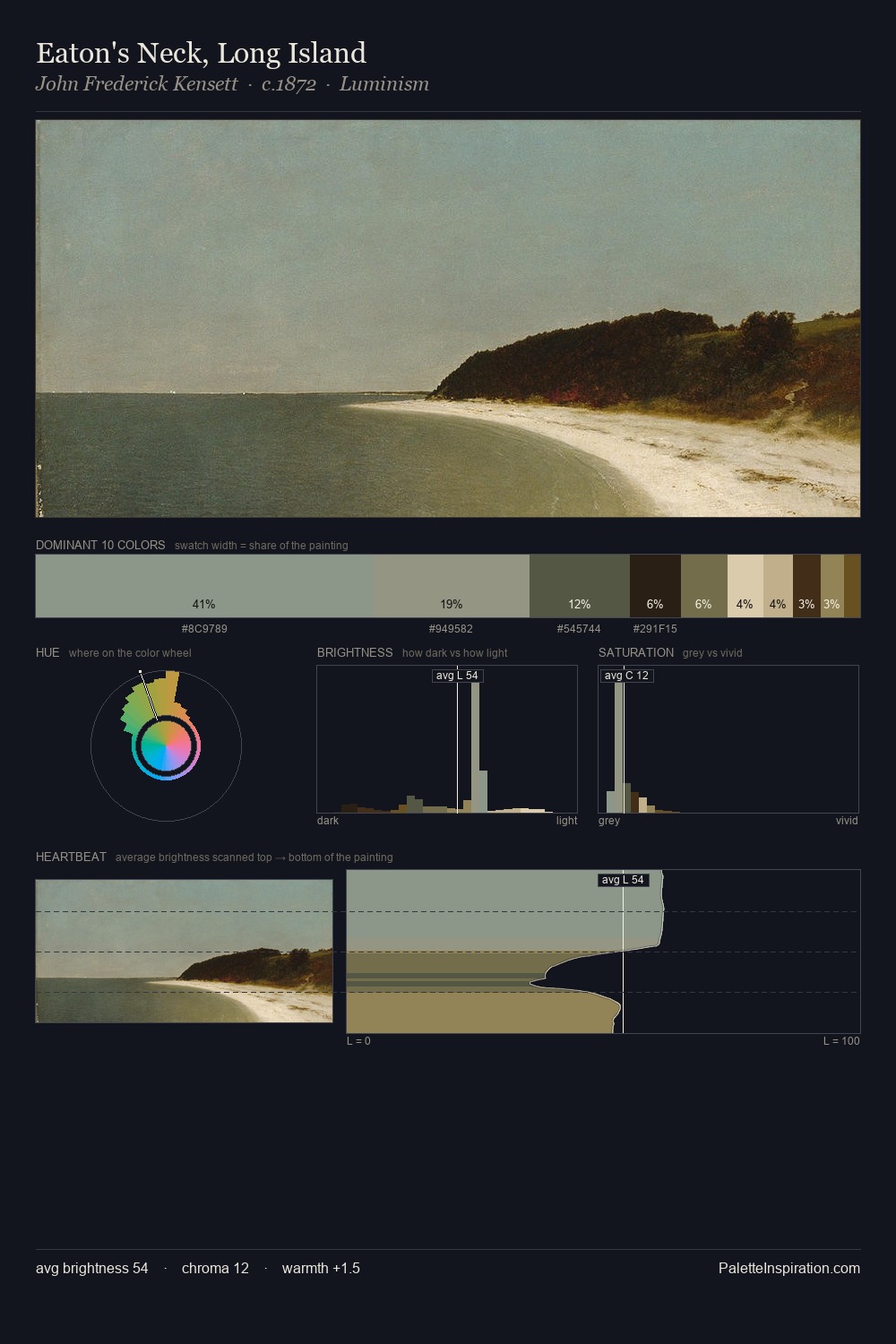Viewport: 896px width, 1344px height.
Task: Click the DOMINANT 10 COLORS heading
Action: pos(100,545)
